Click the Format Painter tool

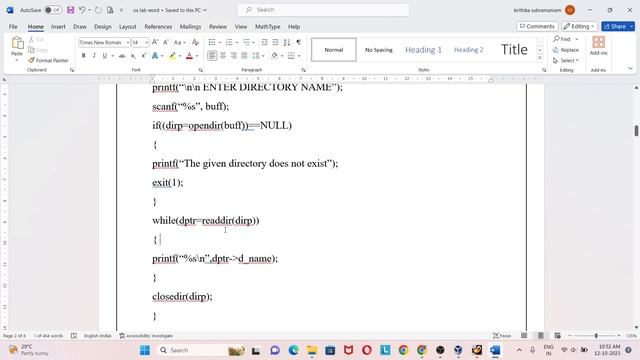coord(48,60)
